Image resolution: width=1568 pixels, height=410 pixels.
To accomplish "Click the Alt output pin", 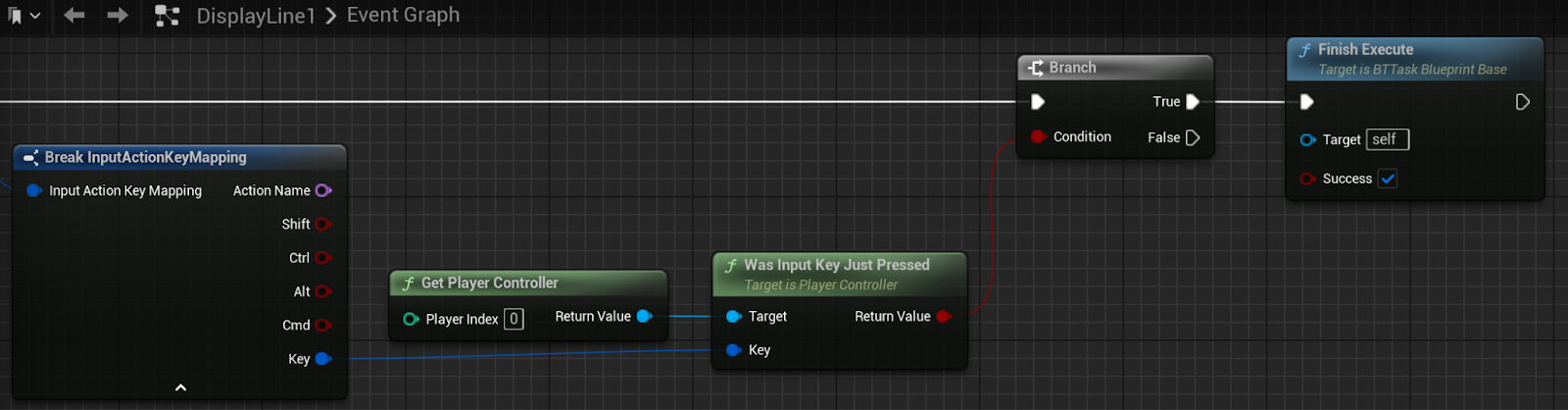I will pyautogui.click(x=323, y=291).
